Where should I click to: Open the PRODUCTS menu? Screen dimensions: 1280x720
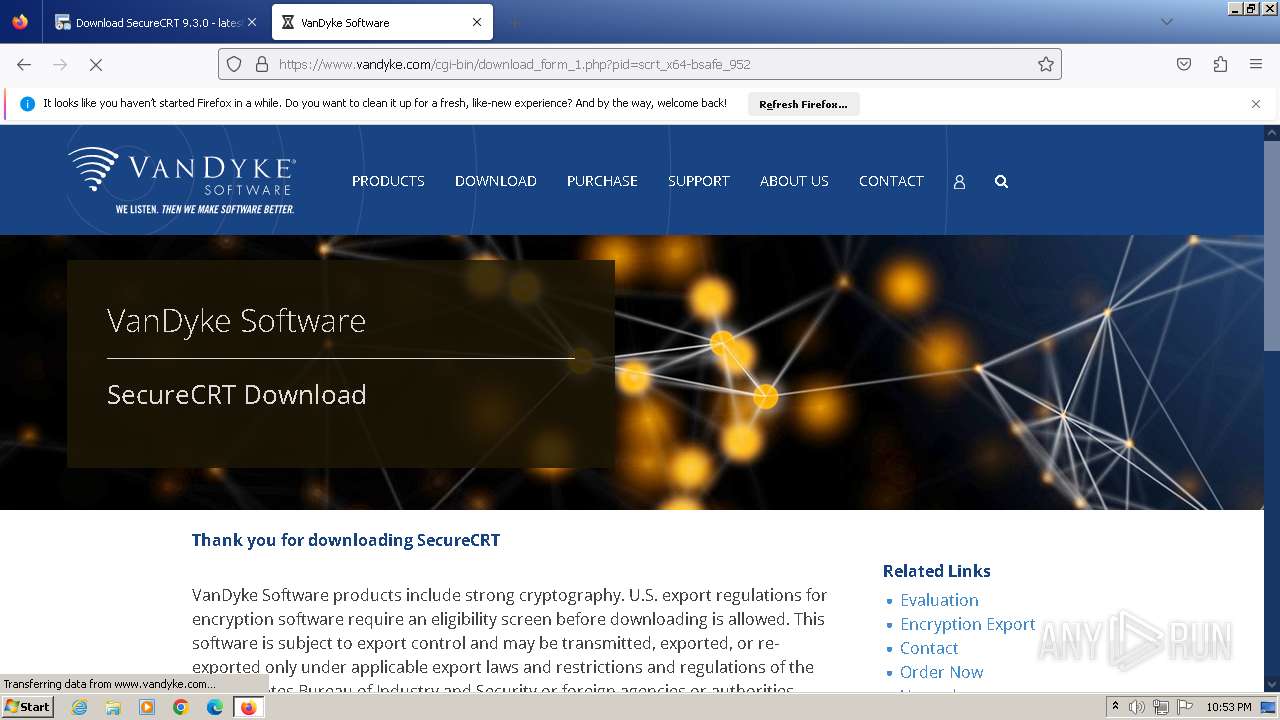tap(388, 181)
